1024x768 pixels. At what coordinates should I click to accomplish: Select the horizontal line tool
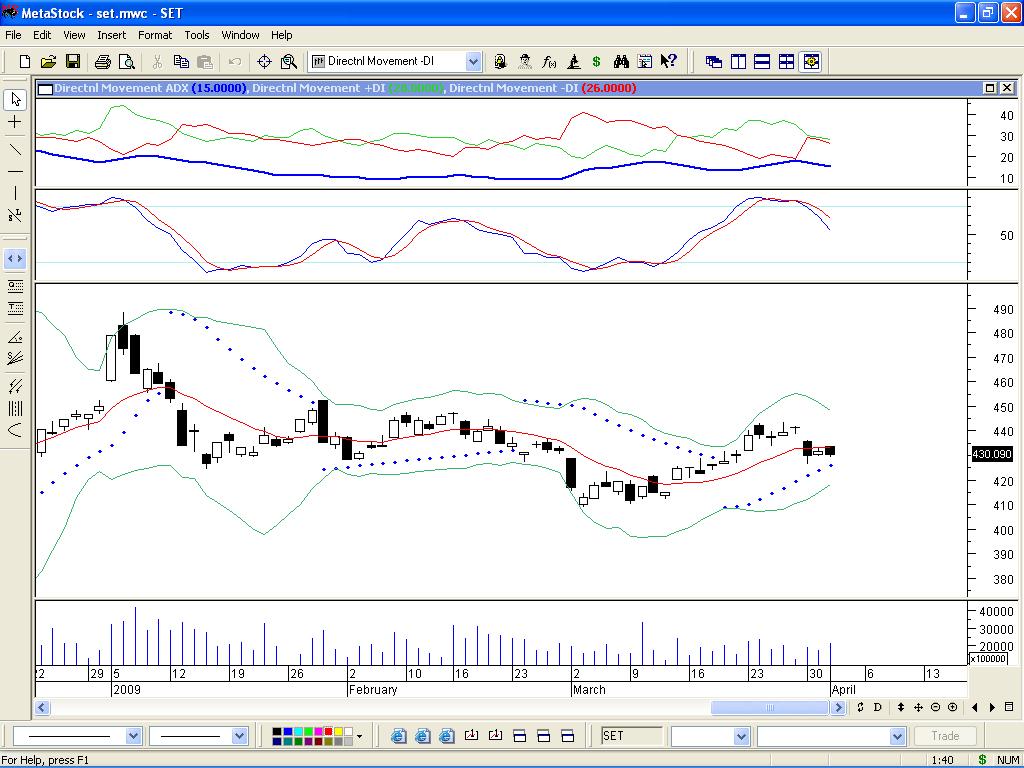click(15, 171)
